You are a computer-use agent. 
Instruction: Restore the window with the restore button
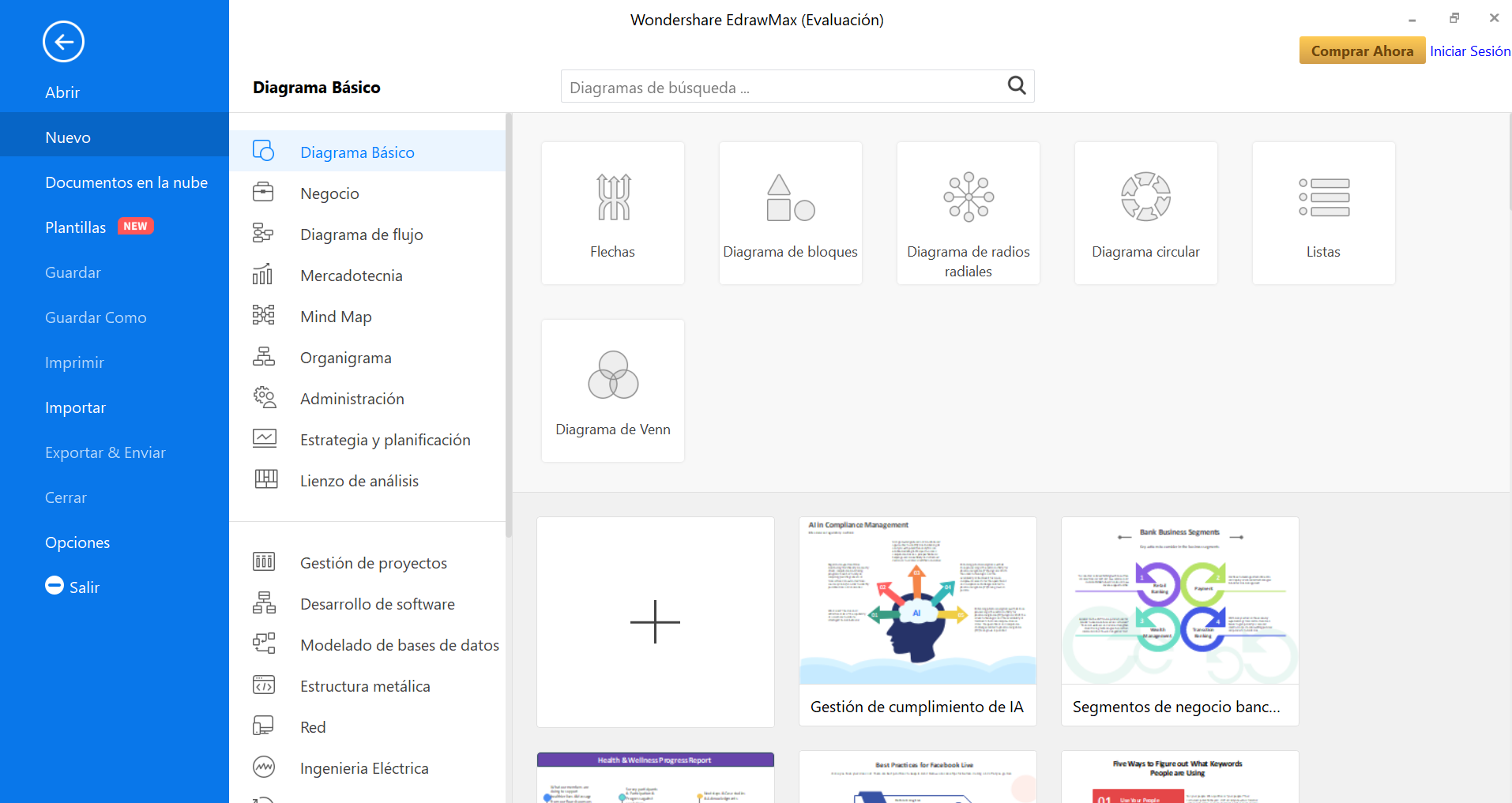click(x=1454, y=18)
